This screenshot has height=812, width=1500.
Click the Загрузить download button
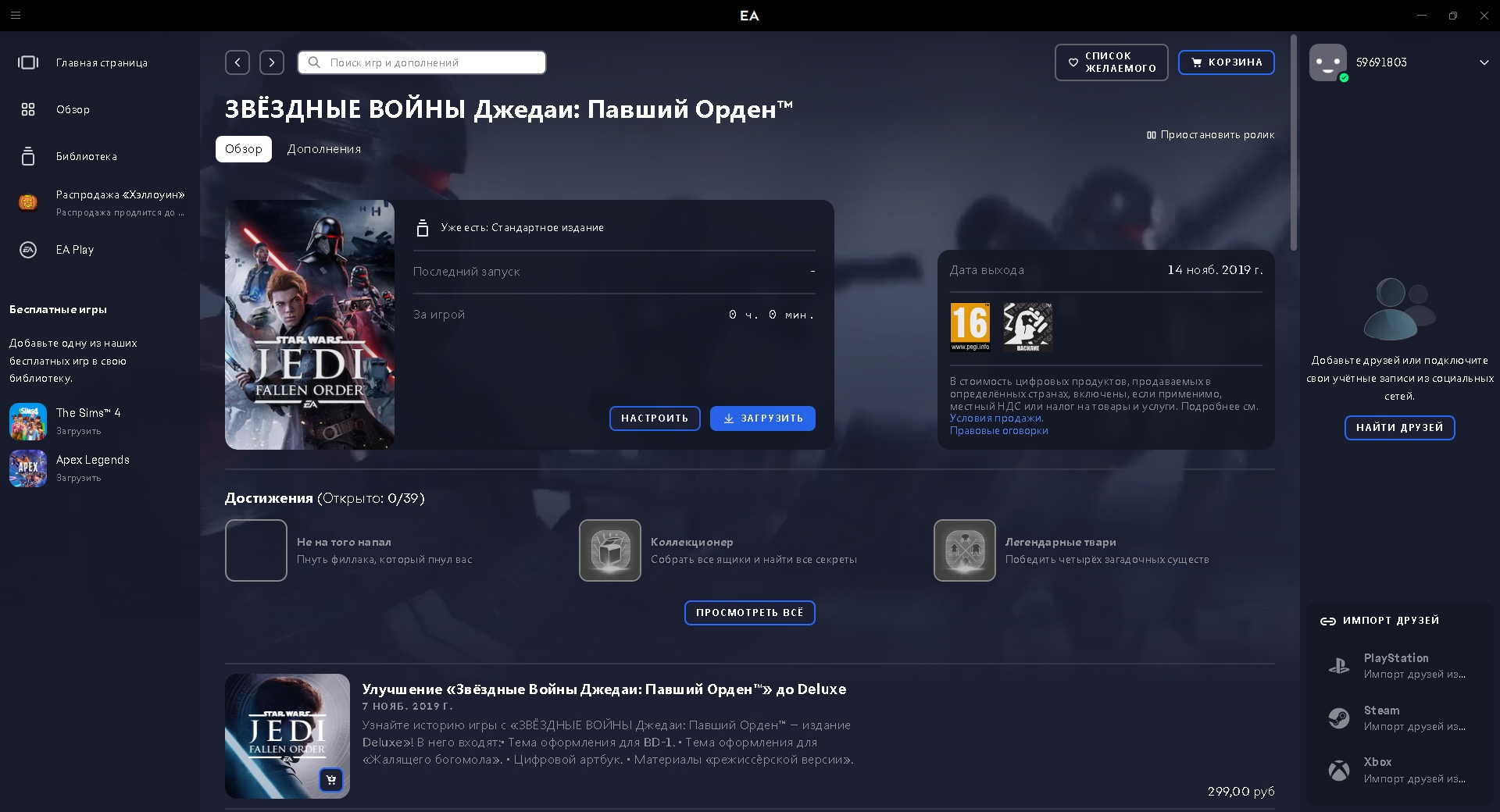tap(762, 418)
